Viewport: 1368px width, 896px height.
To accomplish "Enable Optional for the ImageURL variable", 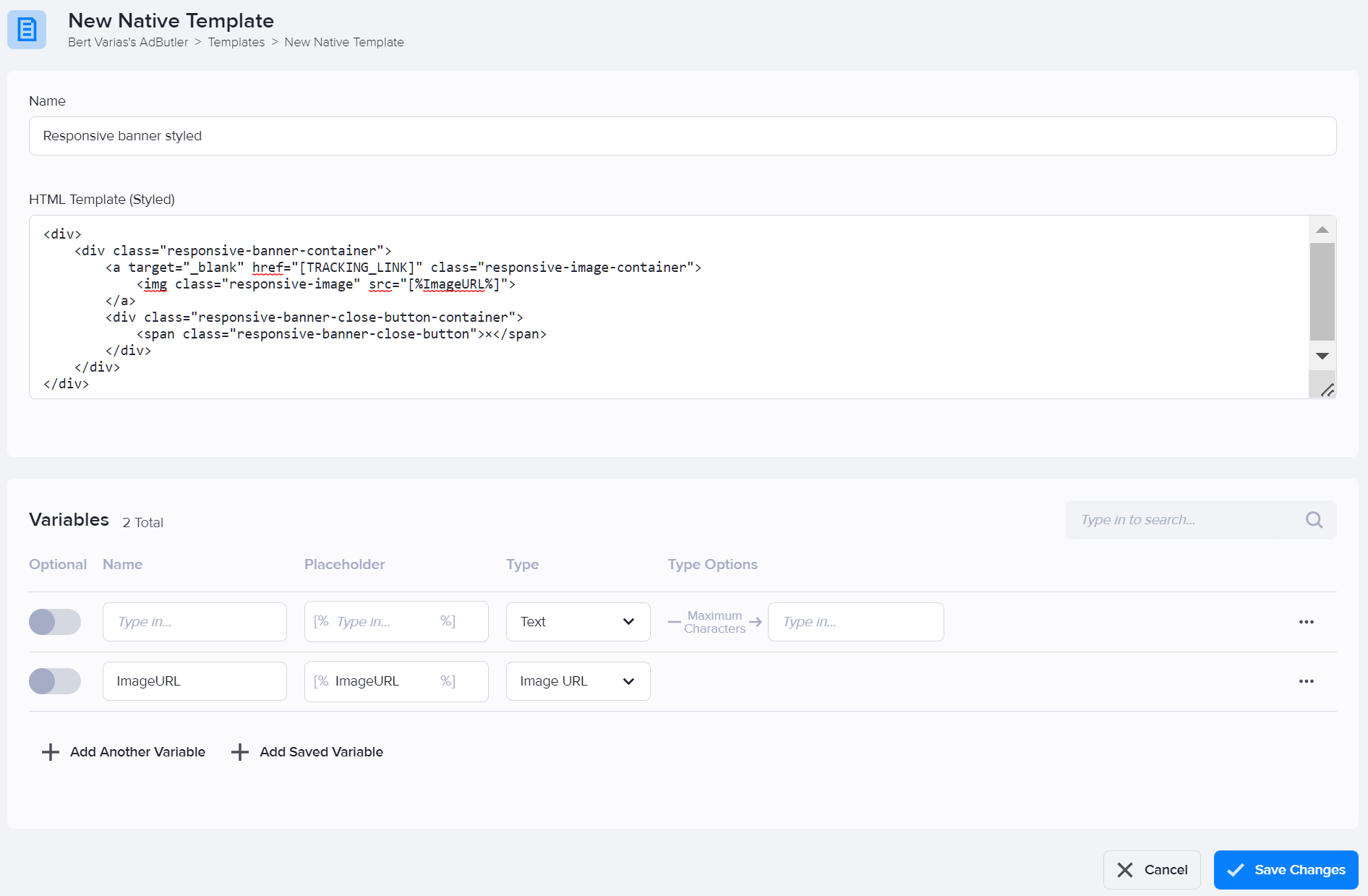I will [55, 680].
